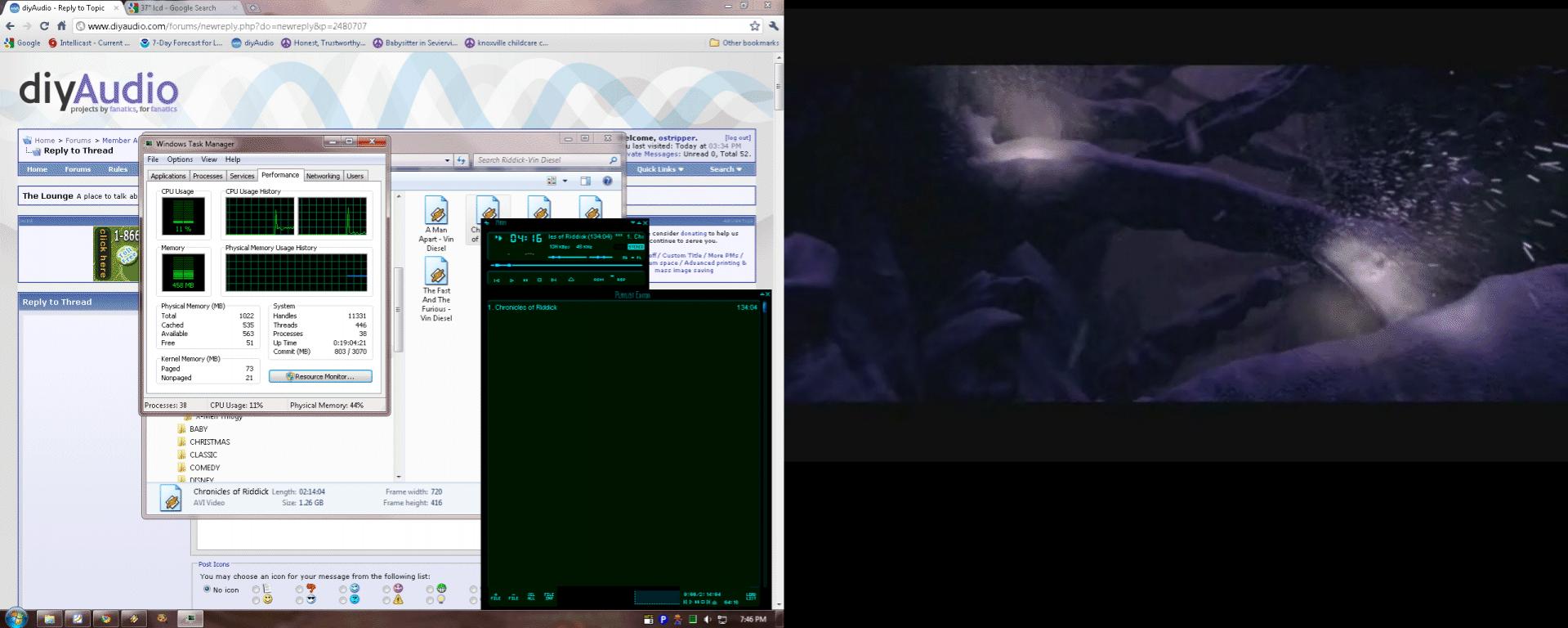Screen dimensions: 1568x628
Task: Toggle repeat in Winamp player
Action: [x=621, y=280]
